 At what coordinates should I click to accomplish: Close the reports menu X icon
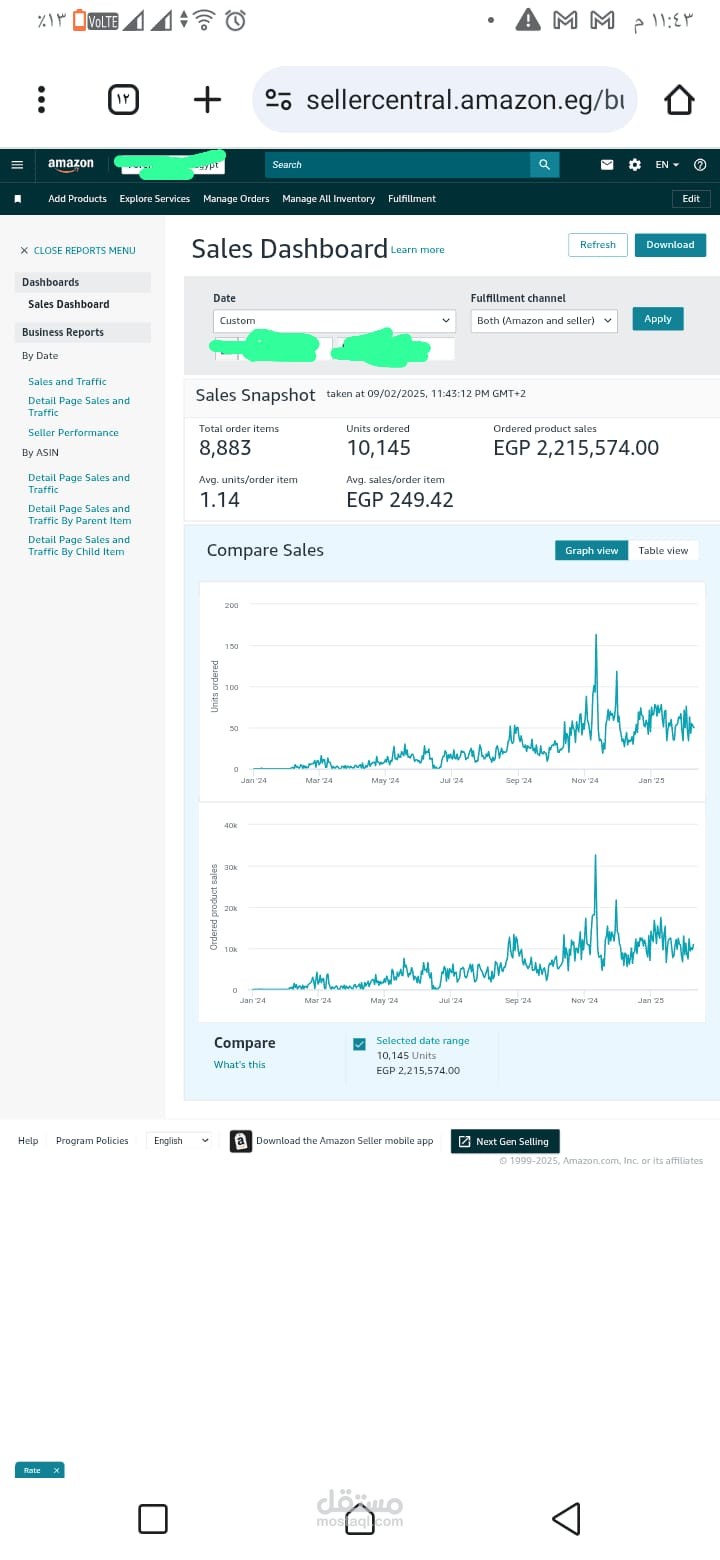(x=24, y=251)
